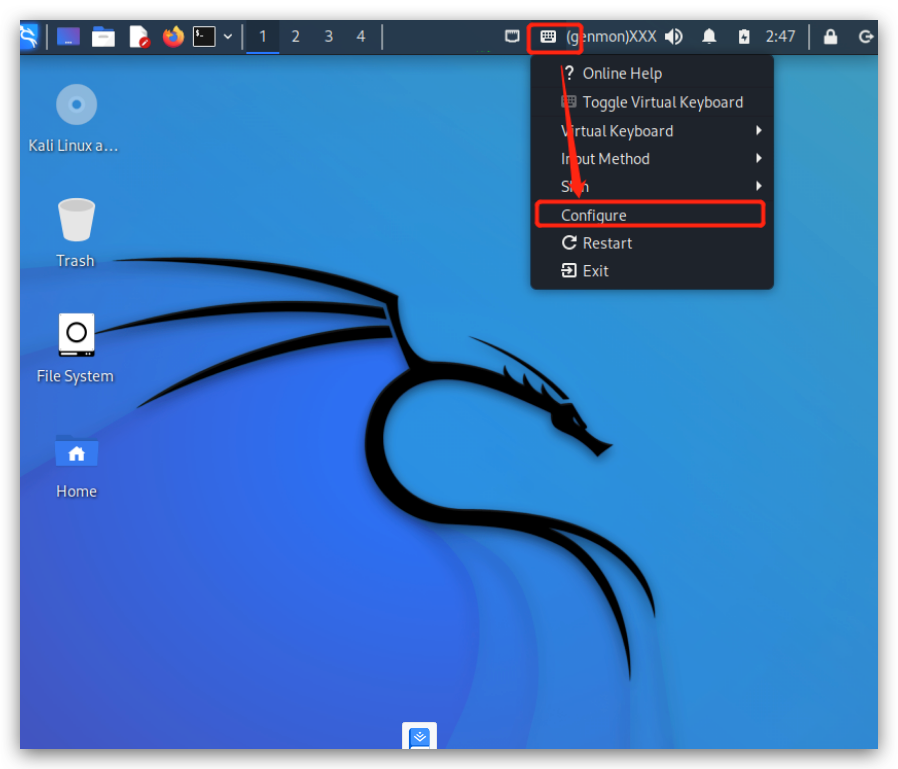898x769 pixels.
Task: Click the Fcitx keyboard tray icon
Action: click(548, 37)
